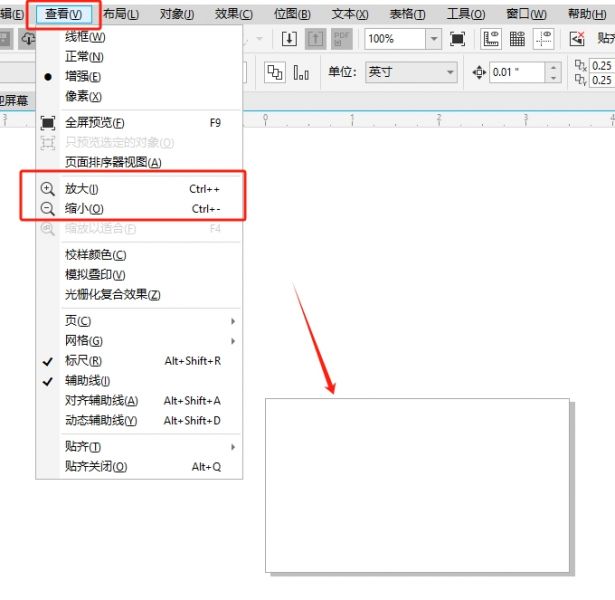Open the zoom level dropdown arrow

pos(434,39)
